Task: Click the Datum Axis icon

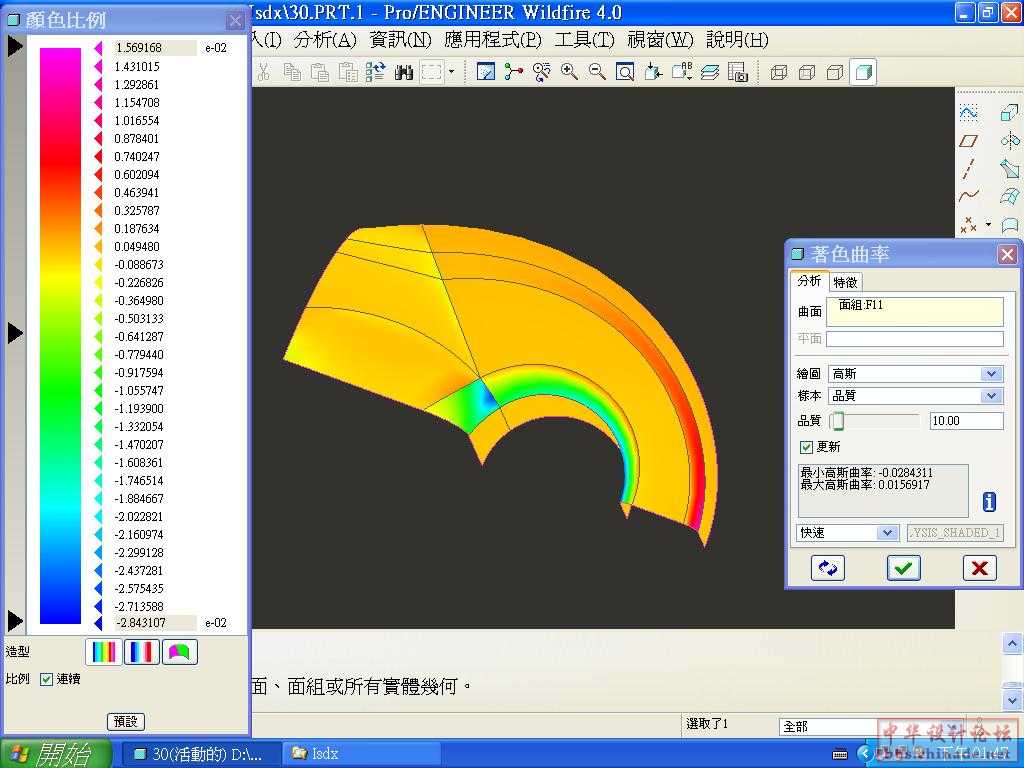Action: (x=968, y=168)
